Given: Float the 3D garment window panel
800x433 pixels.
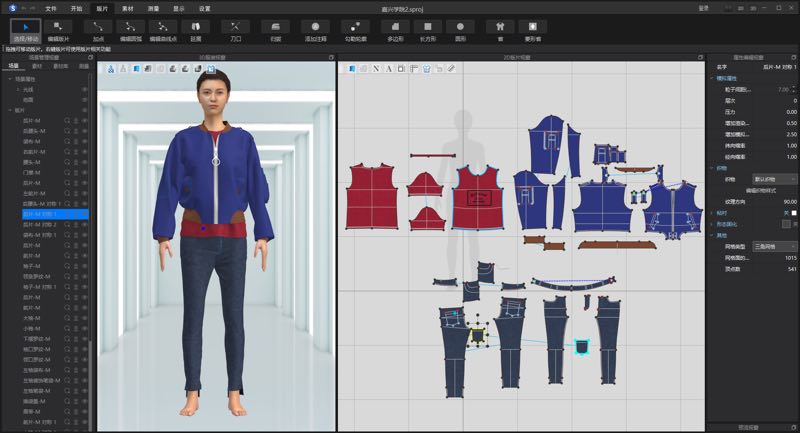Looking at the screenshot, I should (331, 58).
